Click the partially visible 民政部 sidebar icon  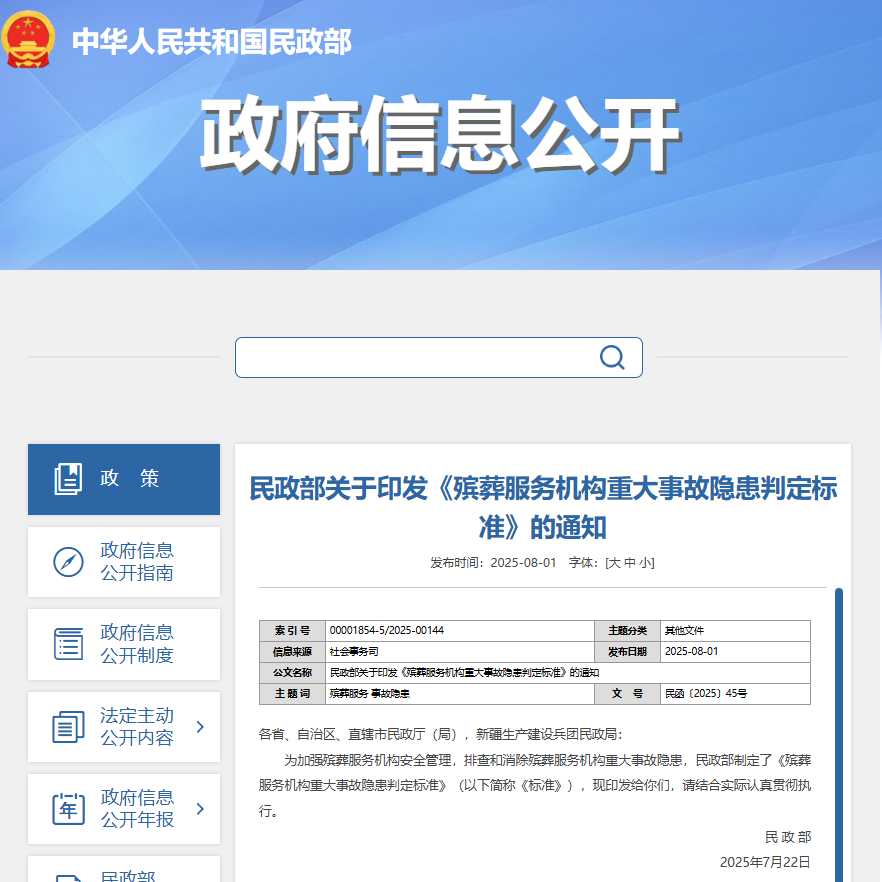(68, 876)
